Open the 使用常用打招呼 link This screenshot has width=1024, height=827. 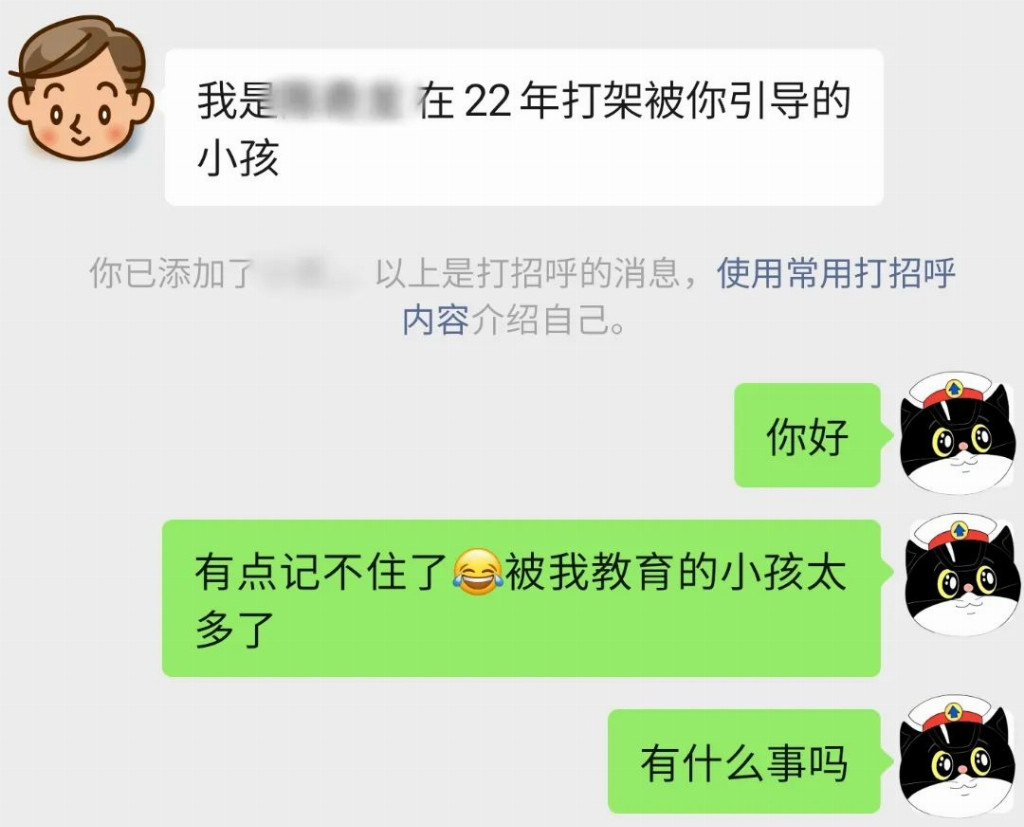click(836, 273)
